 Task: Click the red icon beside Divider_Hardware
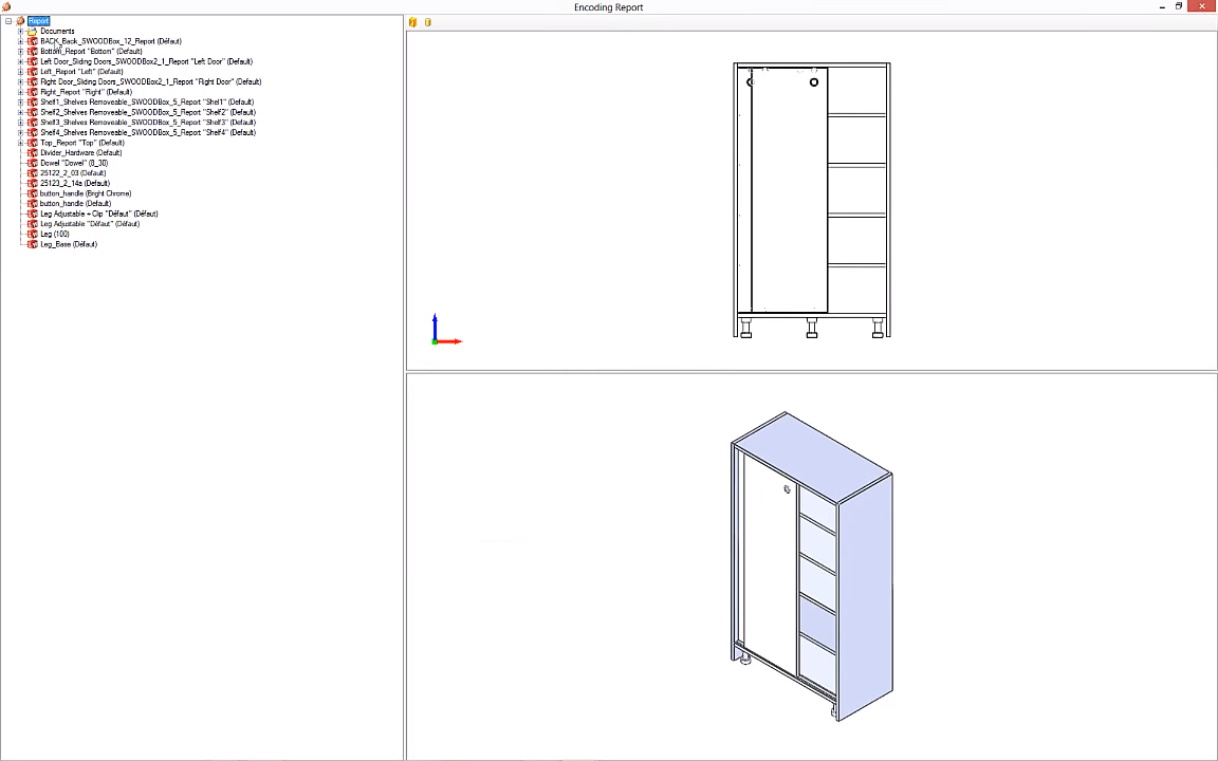tap(32, 153)
